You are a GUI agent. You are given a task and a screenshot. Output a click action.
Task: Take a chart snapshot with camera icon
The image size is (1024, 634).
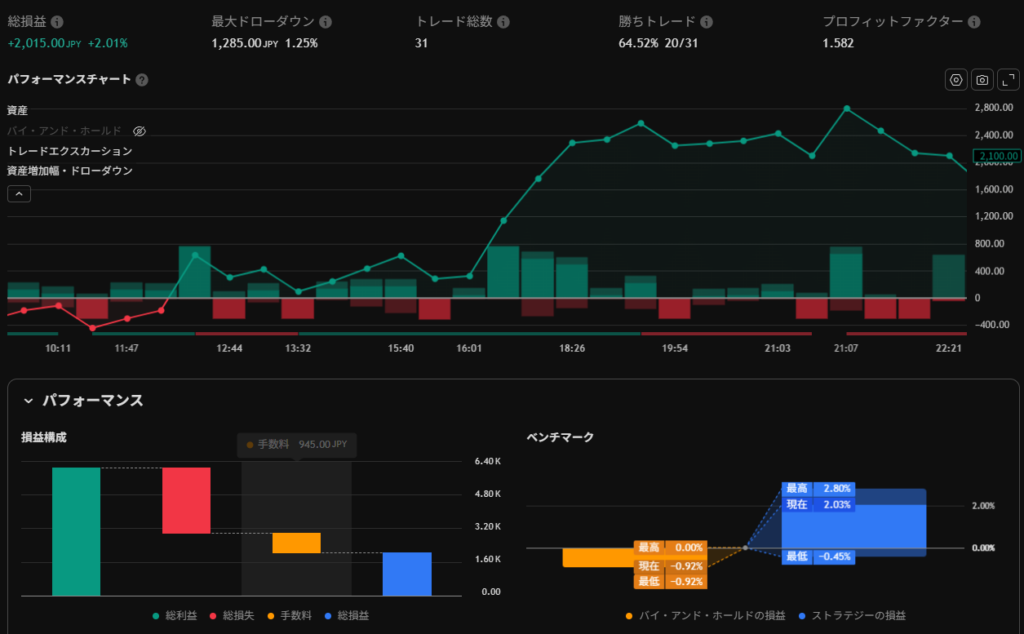(x=982, y=80)
